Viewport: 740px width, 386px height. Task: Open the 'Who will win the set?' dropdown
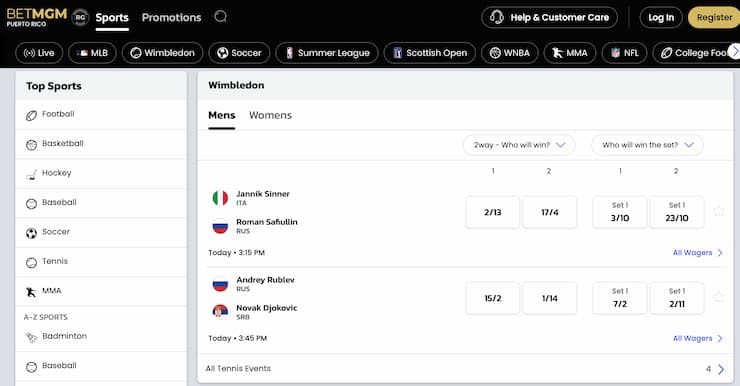click(x=647, y=145)
